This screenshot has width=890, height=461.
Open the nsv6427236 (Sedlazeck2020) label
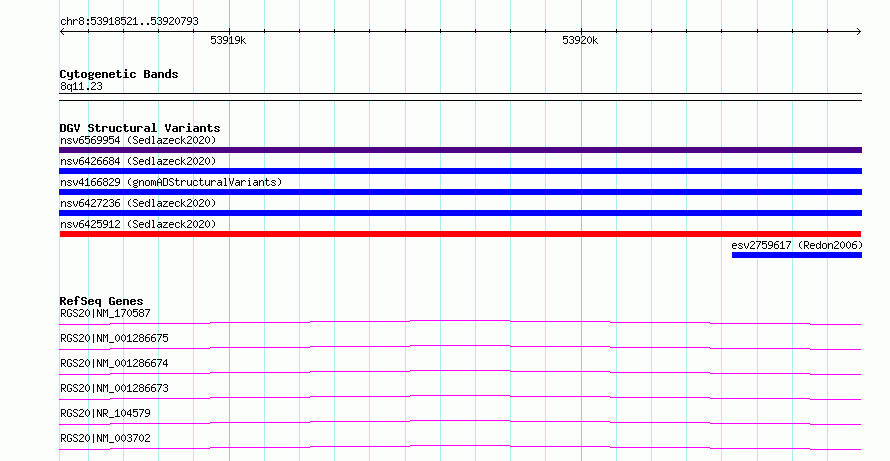[138, 203]
